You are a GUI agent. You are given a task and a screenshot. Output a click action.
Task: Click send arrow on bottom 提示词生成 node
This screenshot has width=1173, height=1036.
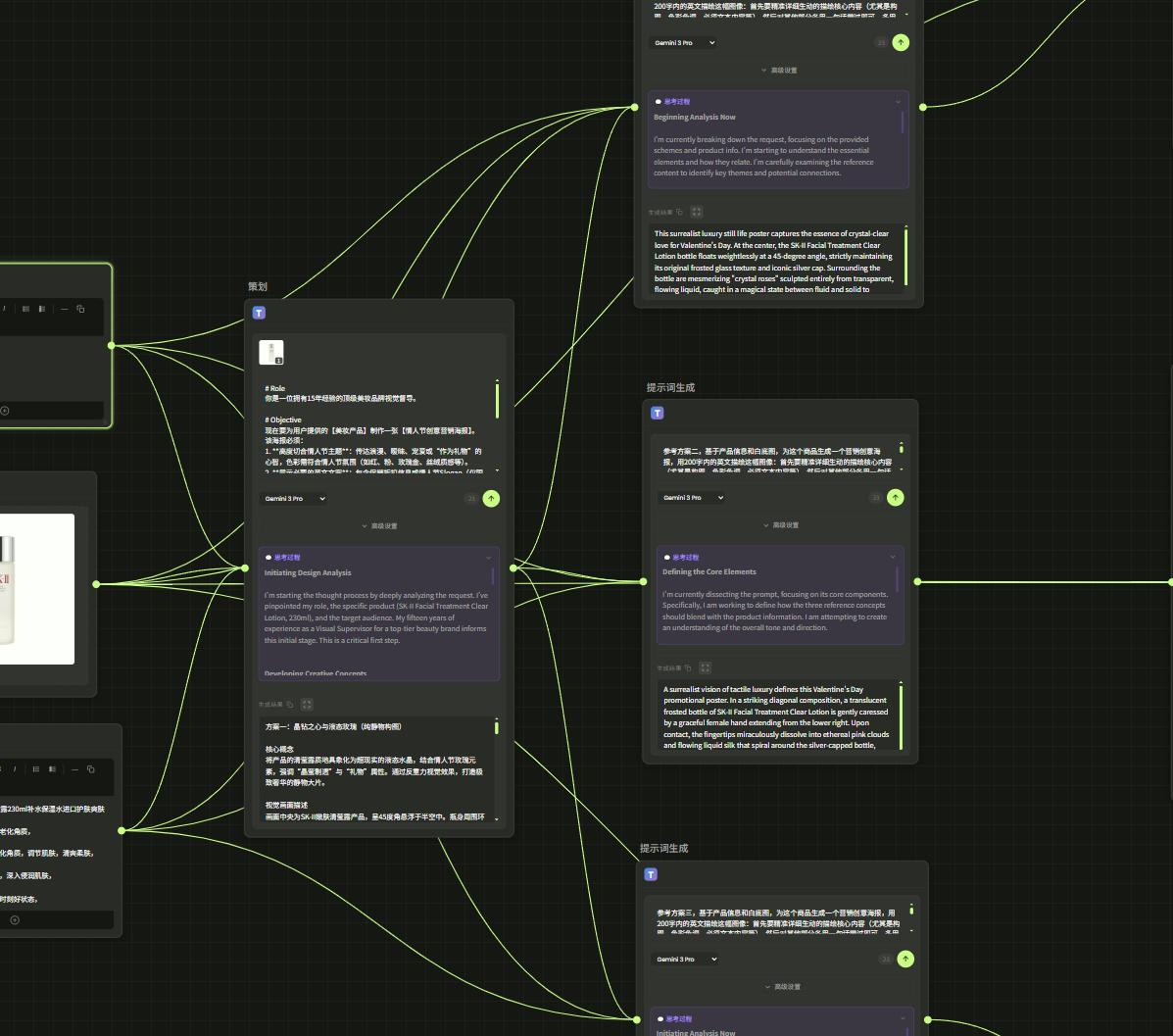click(x=904, y=959)
